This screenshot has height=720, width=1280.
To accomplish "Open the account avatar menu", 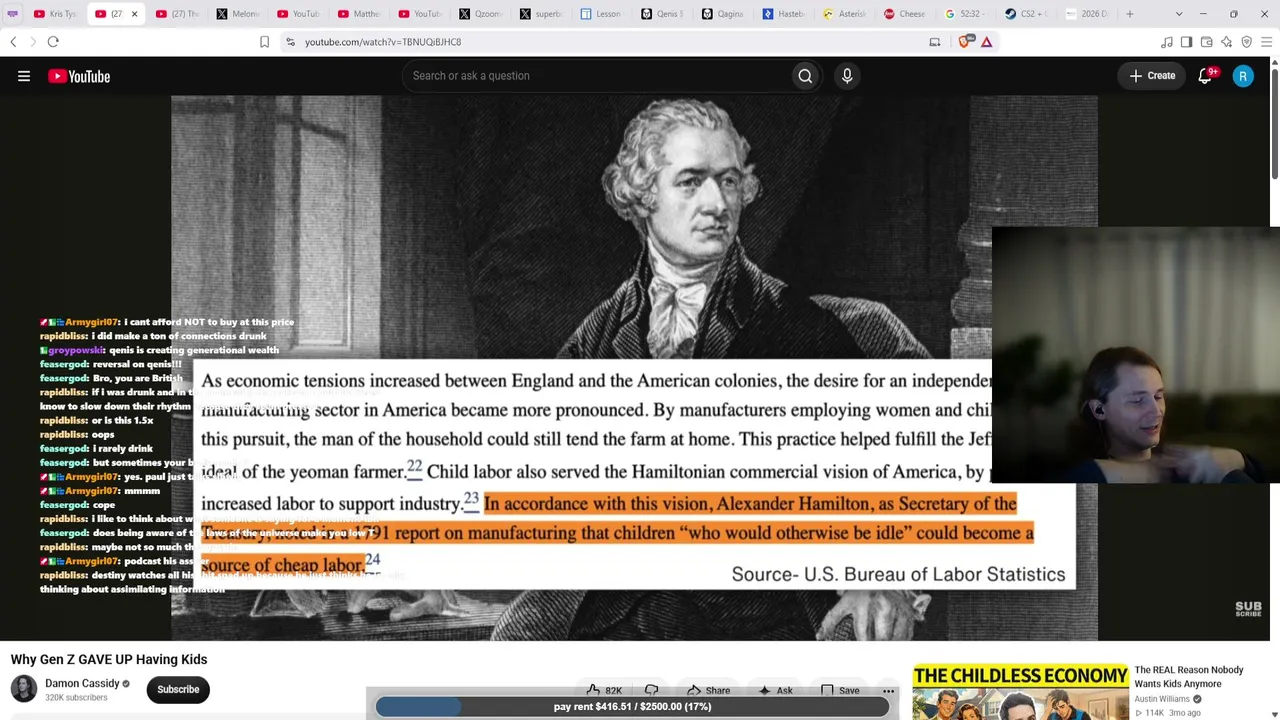I will [1243, 76].
